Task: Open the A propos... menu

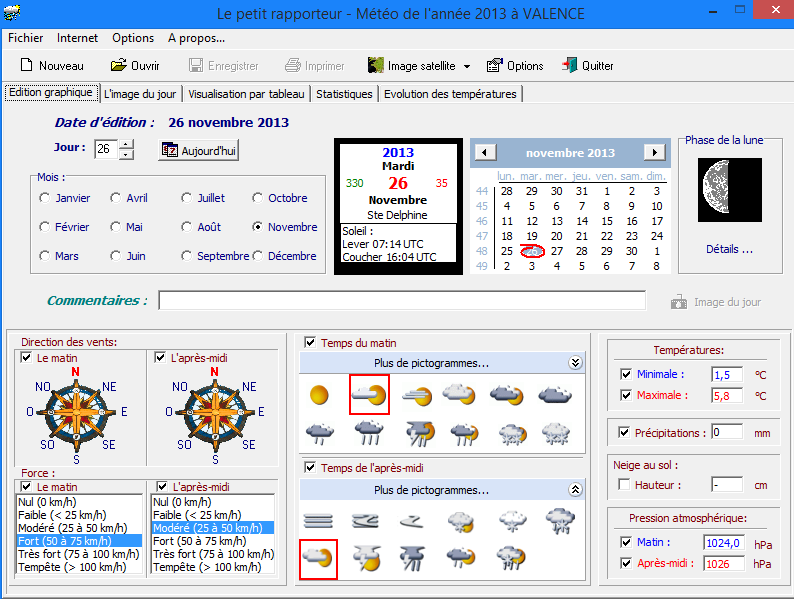Action: point(196,38)
